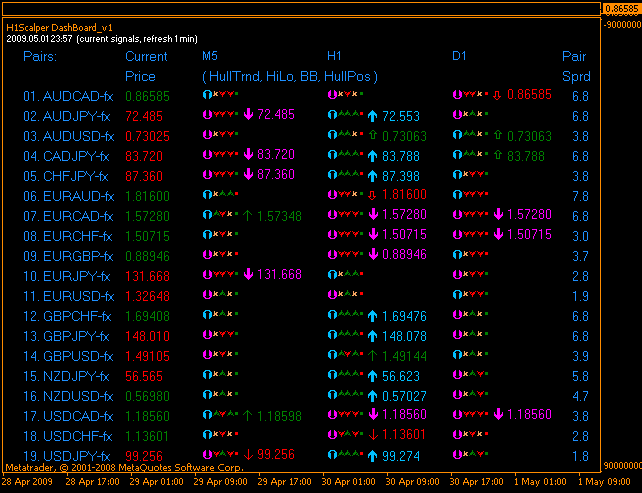
Task: Click the magenta down arrow beside M5 87.360
Action: click(249, 174)
